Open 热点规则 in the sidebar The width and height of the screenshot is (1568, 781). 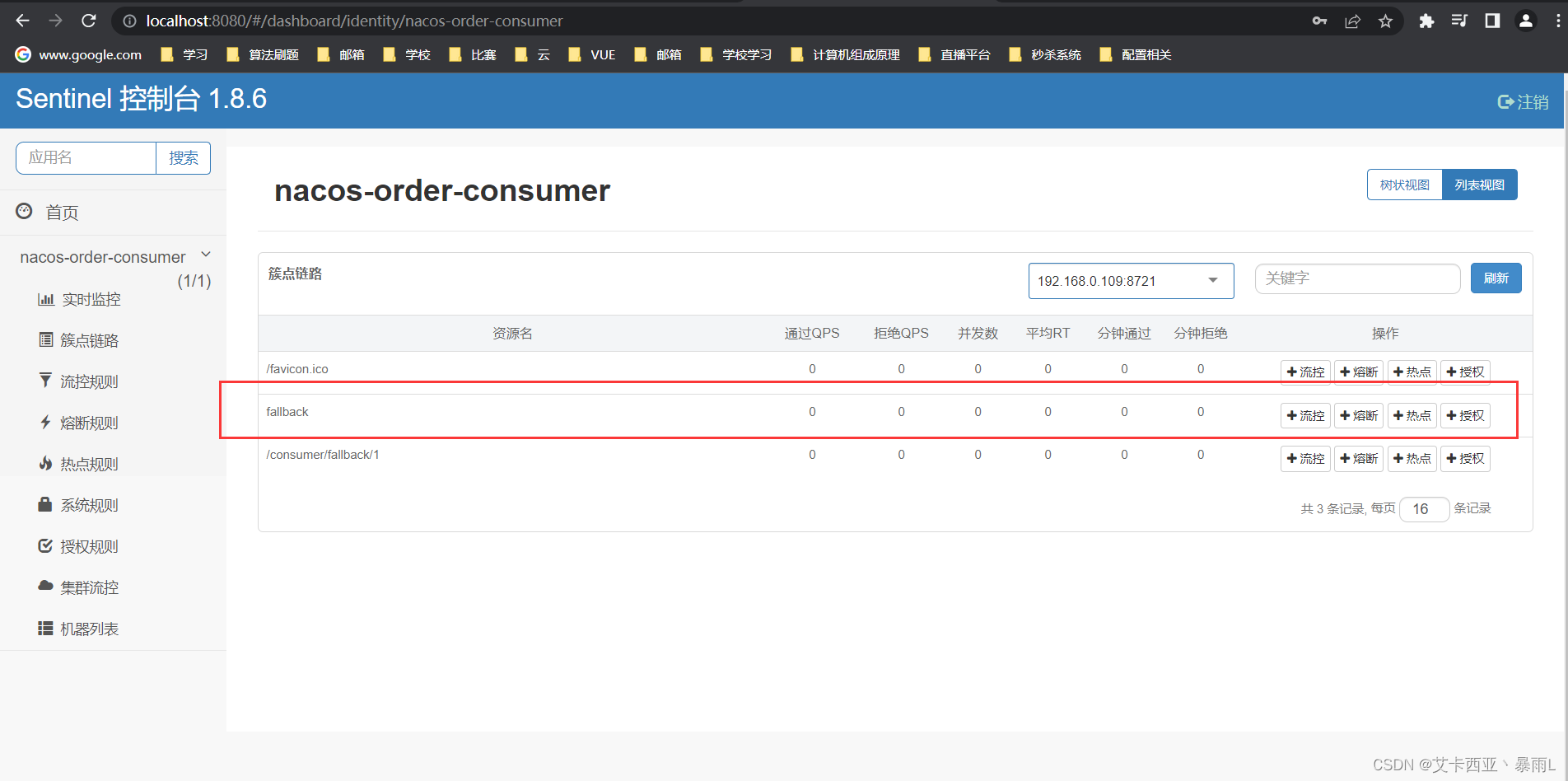click(x=79, y=464)
